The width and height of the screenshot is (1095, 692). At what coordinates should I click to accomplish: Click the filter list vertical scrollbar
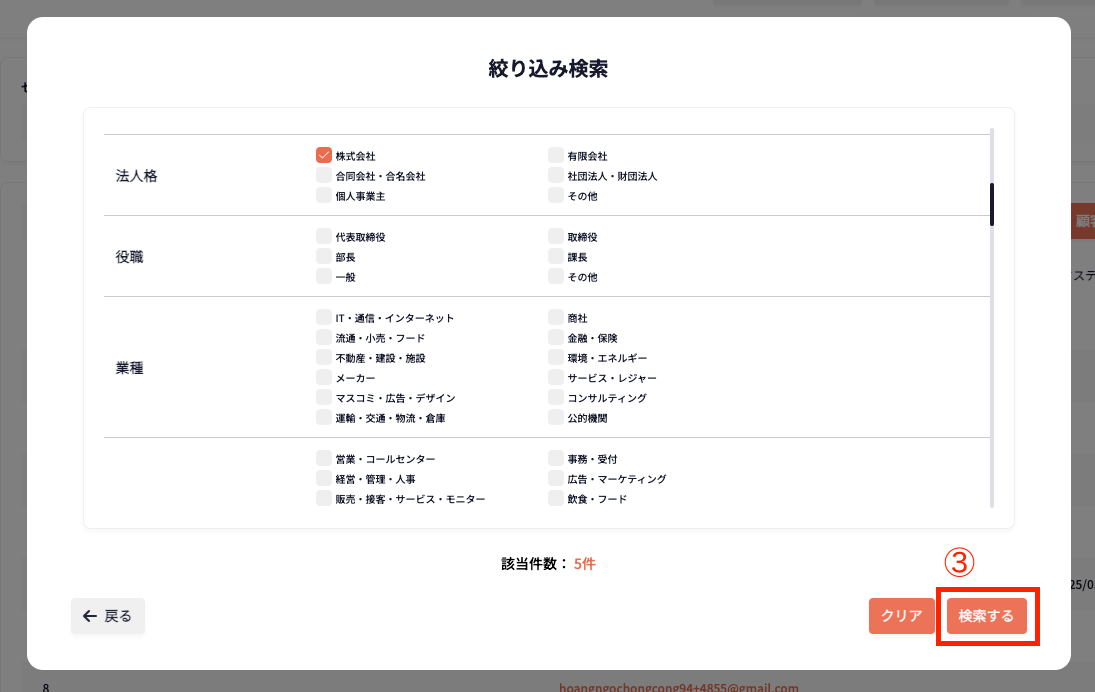tap(992, 204)
